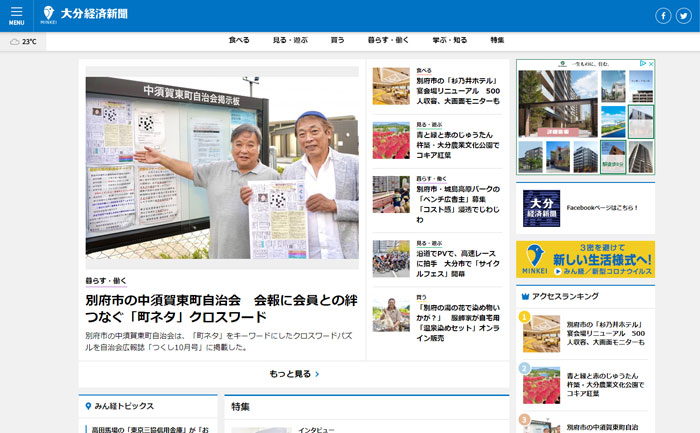The image size is (700, 433).
Task: Open 城島高原パーク ベンチ広告主 article
Action: click(x=458, y=204)
